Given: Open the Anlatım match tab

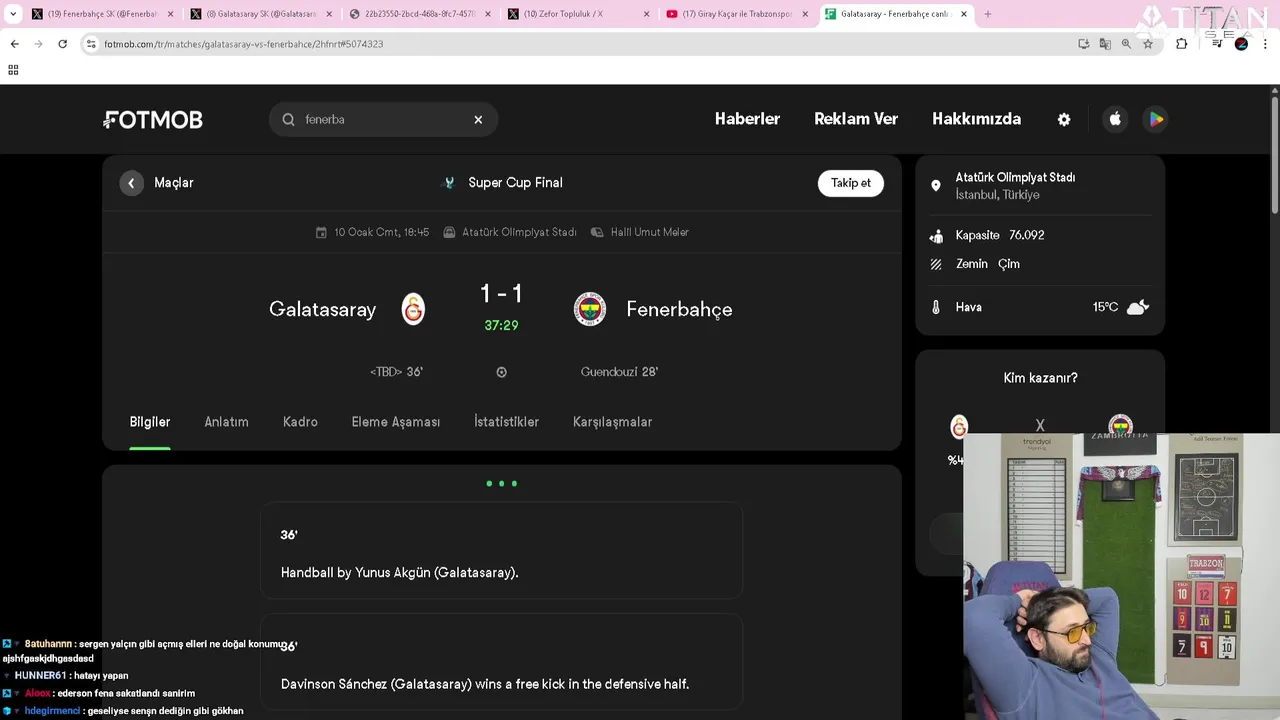Looking at the screenshot, I should tap(226, 422).
